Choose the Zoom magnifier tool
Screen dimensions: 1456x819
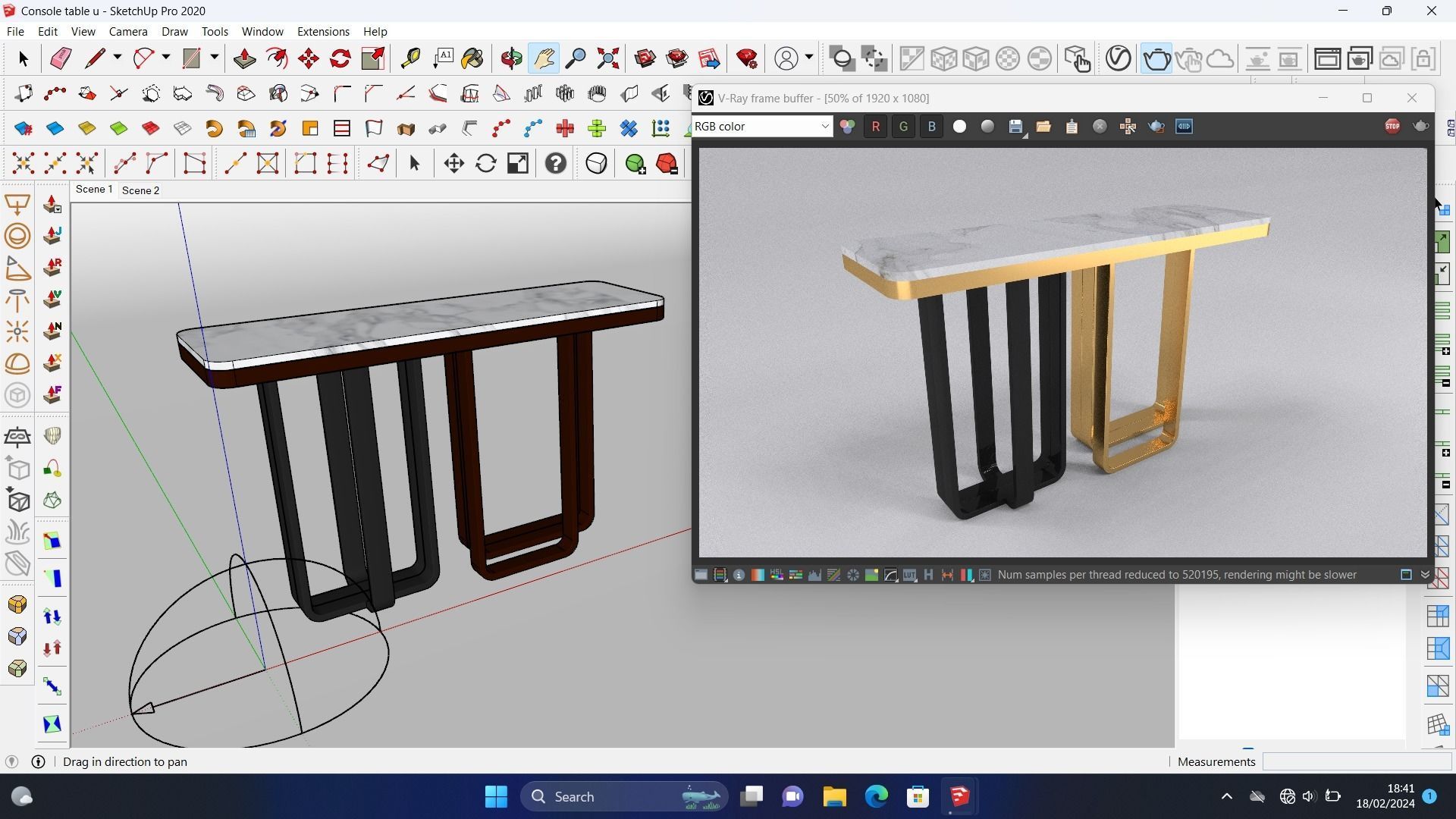pyautogui.click(x=576, y=58)
